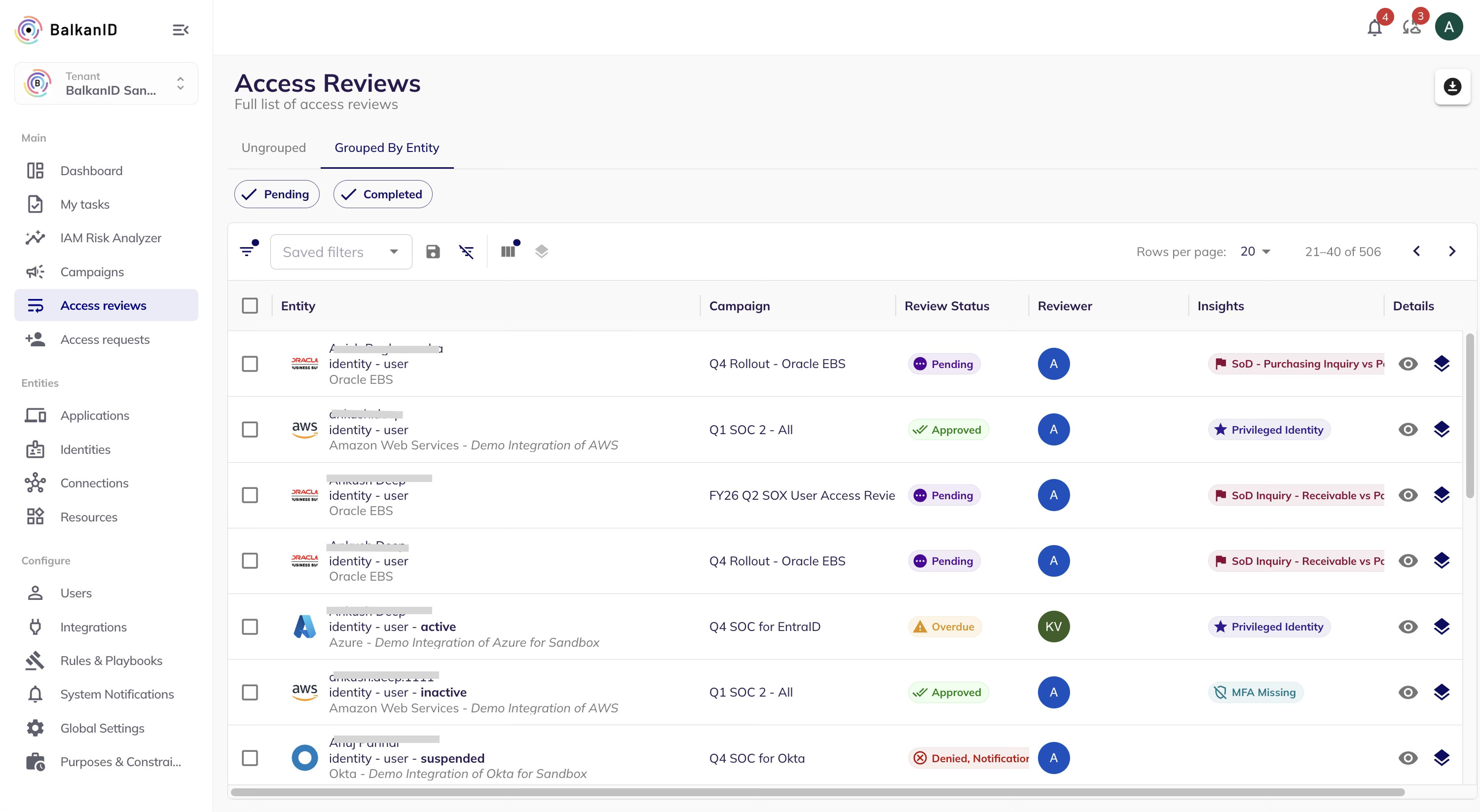1480x812 pixels.
Task: Switch to the Ungrouped tab
Action: click(273, 148)
